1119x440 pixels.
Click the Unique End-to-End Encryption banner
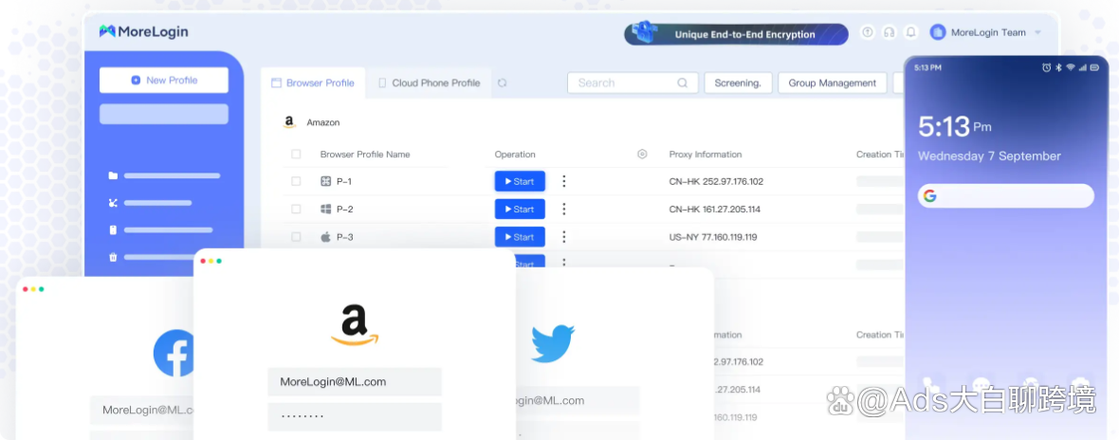coord(736,34)
